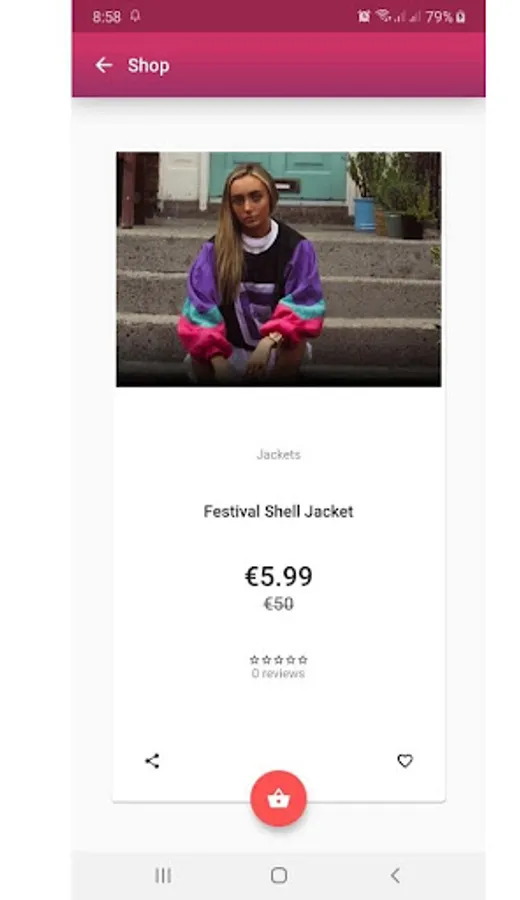This screenshot has height=900, width=520.
Task: Open Android recent apps button
Action: coord(163,875)
